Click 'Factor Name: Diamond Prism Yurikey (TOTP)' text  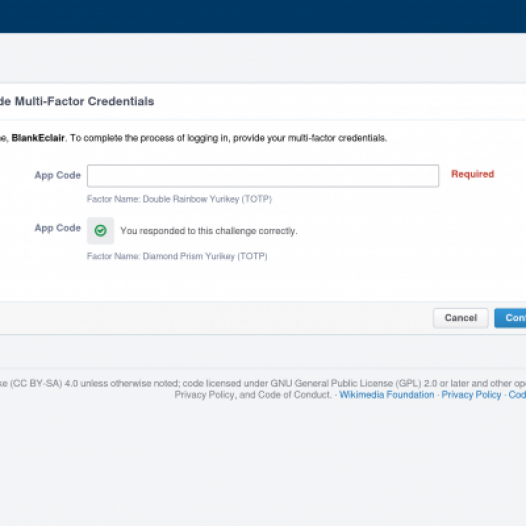[177, 256]
